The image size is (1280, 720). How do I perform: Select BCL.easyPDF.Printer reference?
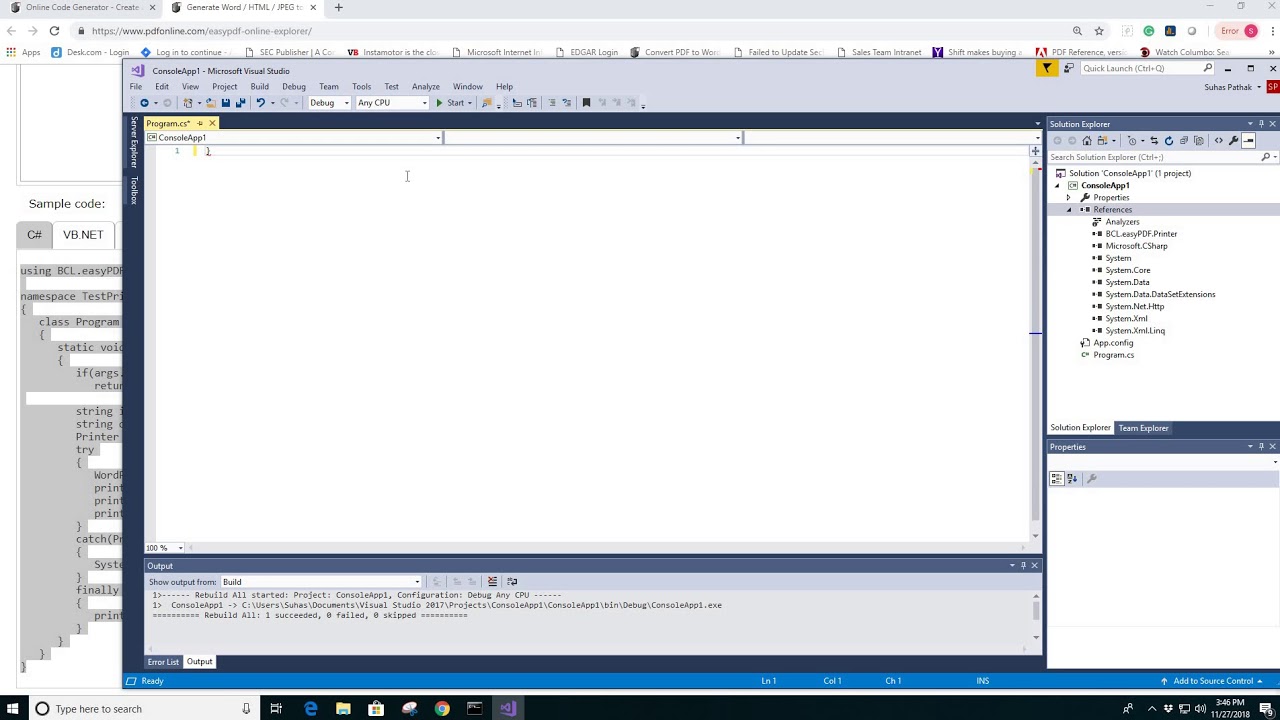(1141, 234)
